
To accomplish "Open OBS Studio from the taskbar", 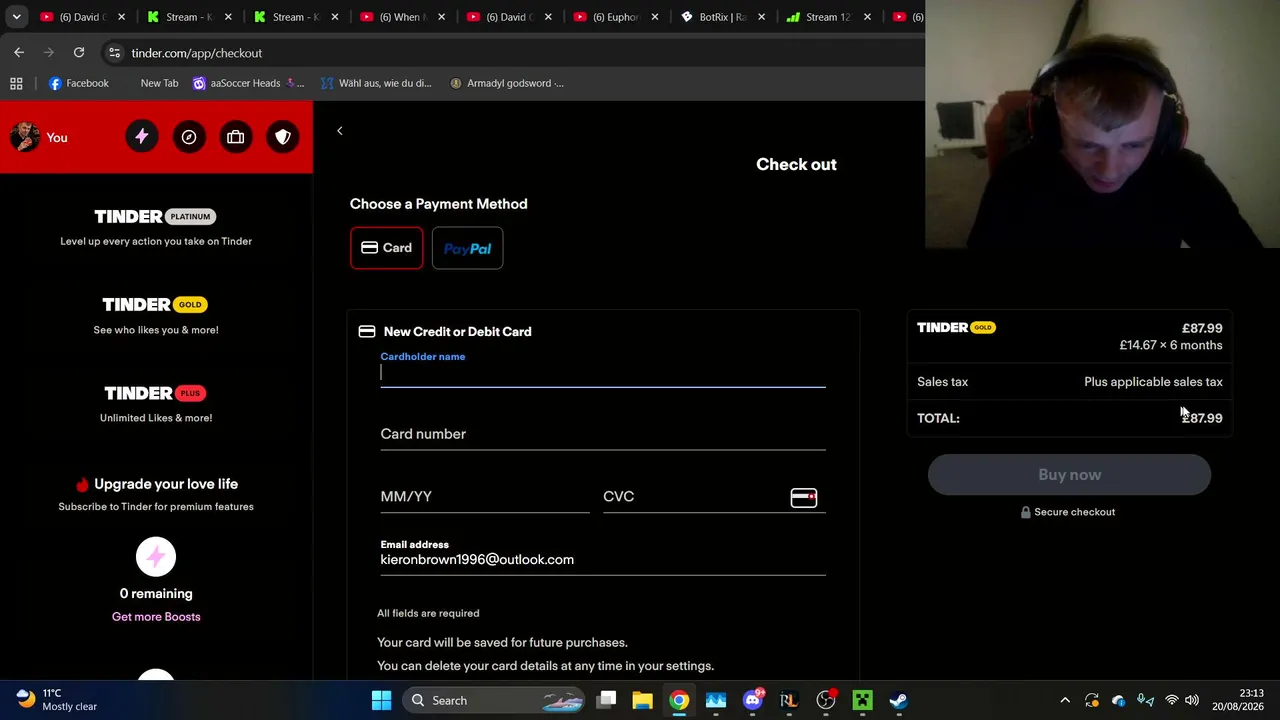I will (826, 700).
